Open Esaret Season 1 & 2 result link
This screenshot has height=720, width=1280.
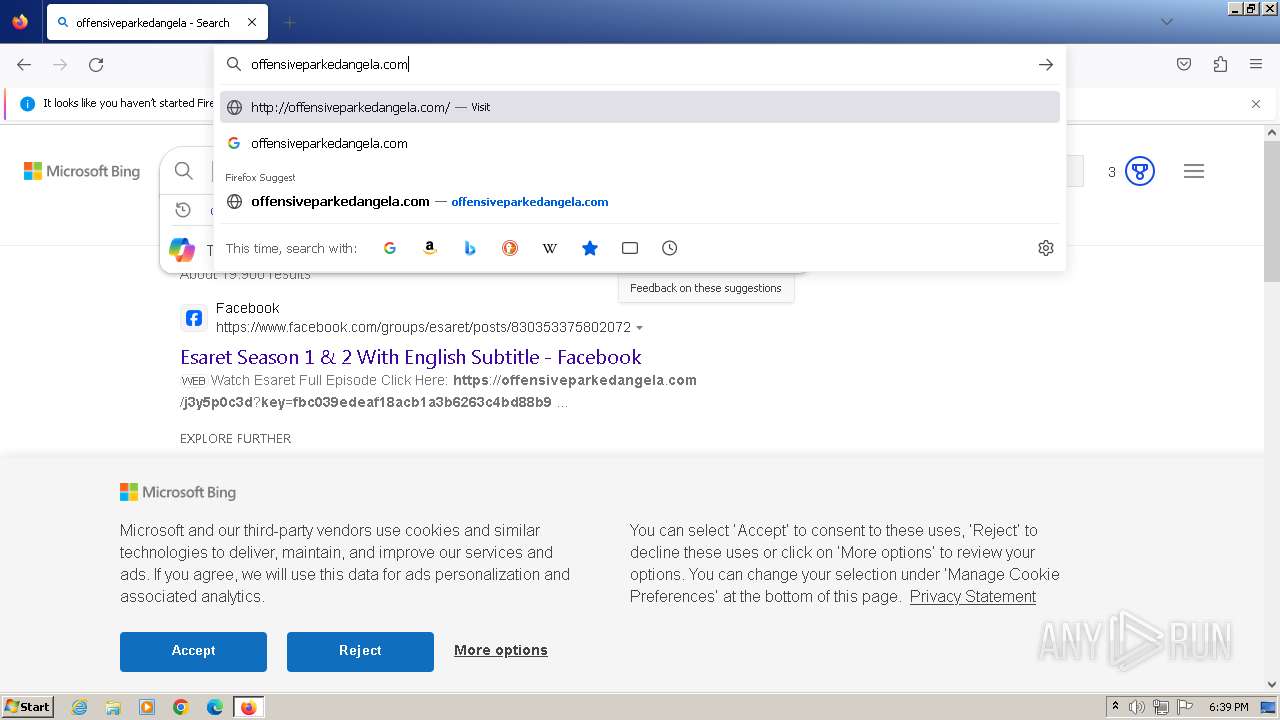[411, 357]
